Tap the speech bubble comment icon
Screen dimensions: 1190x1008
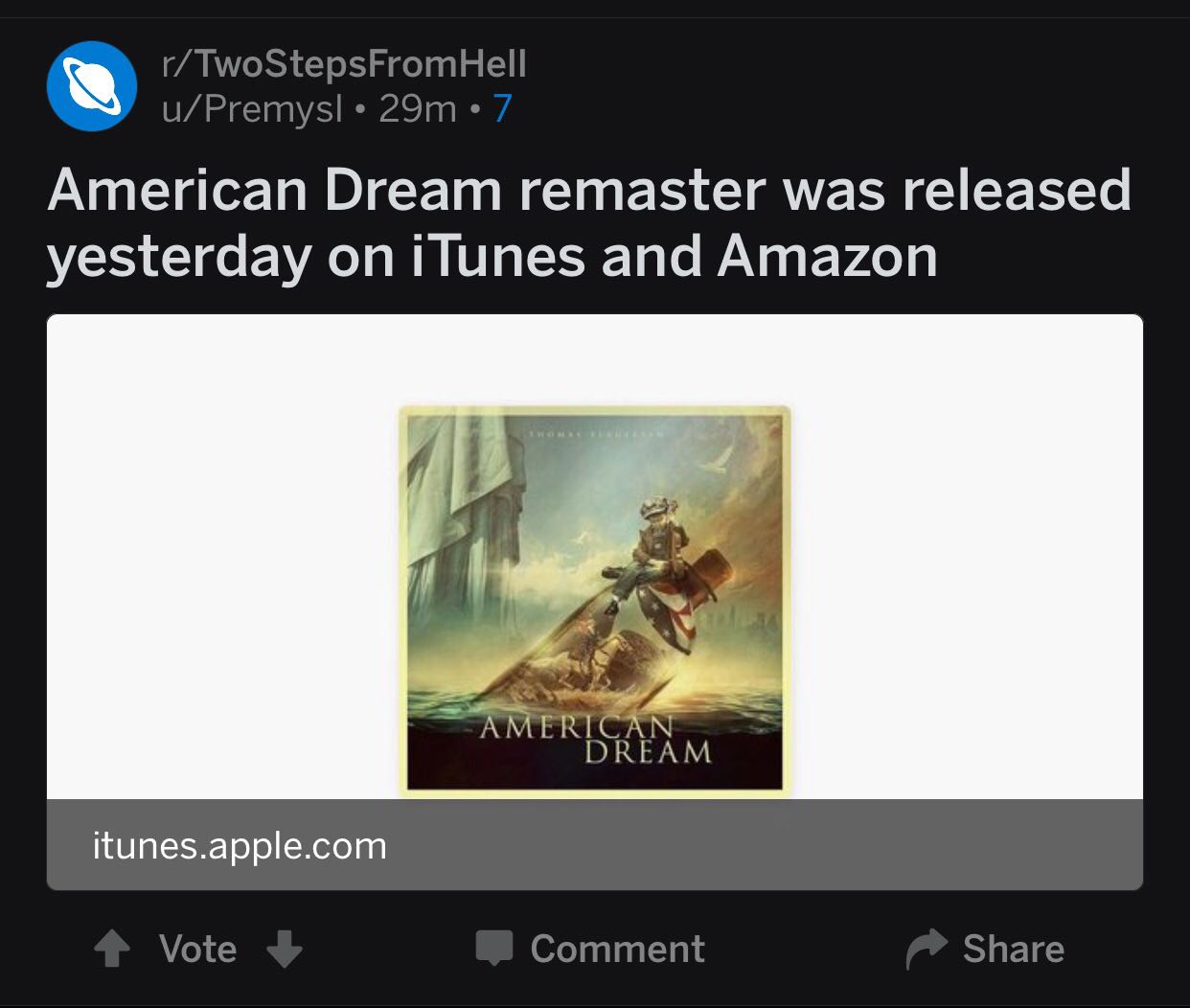click(494, 948)
